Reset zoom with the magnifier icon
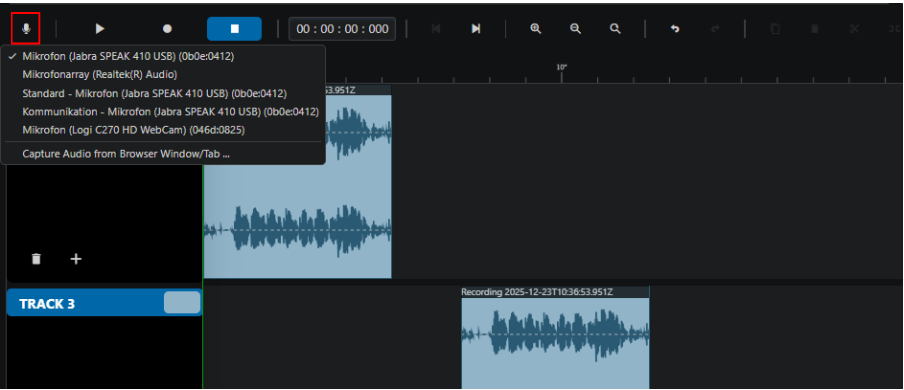The image size is (904, 390). 615,29
